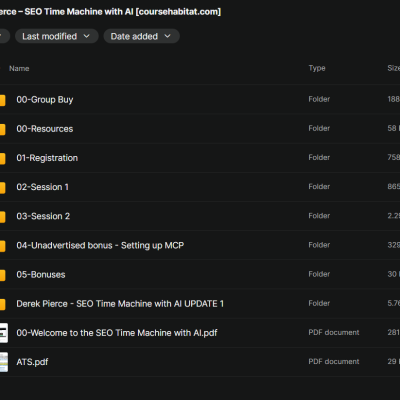The image size is (400, 400).
Task: Click Folder type cell in 02-Session 1 row
Action: [319, 187]
